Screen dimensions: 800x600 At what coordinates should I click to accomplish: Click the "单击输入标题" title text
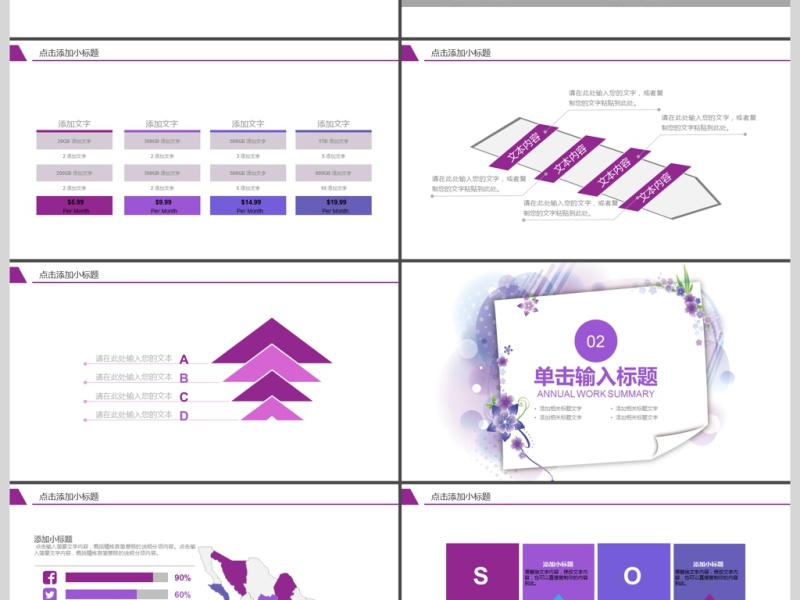595,372
